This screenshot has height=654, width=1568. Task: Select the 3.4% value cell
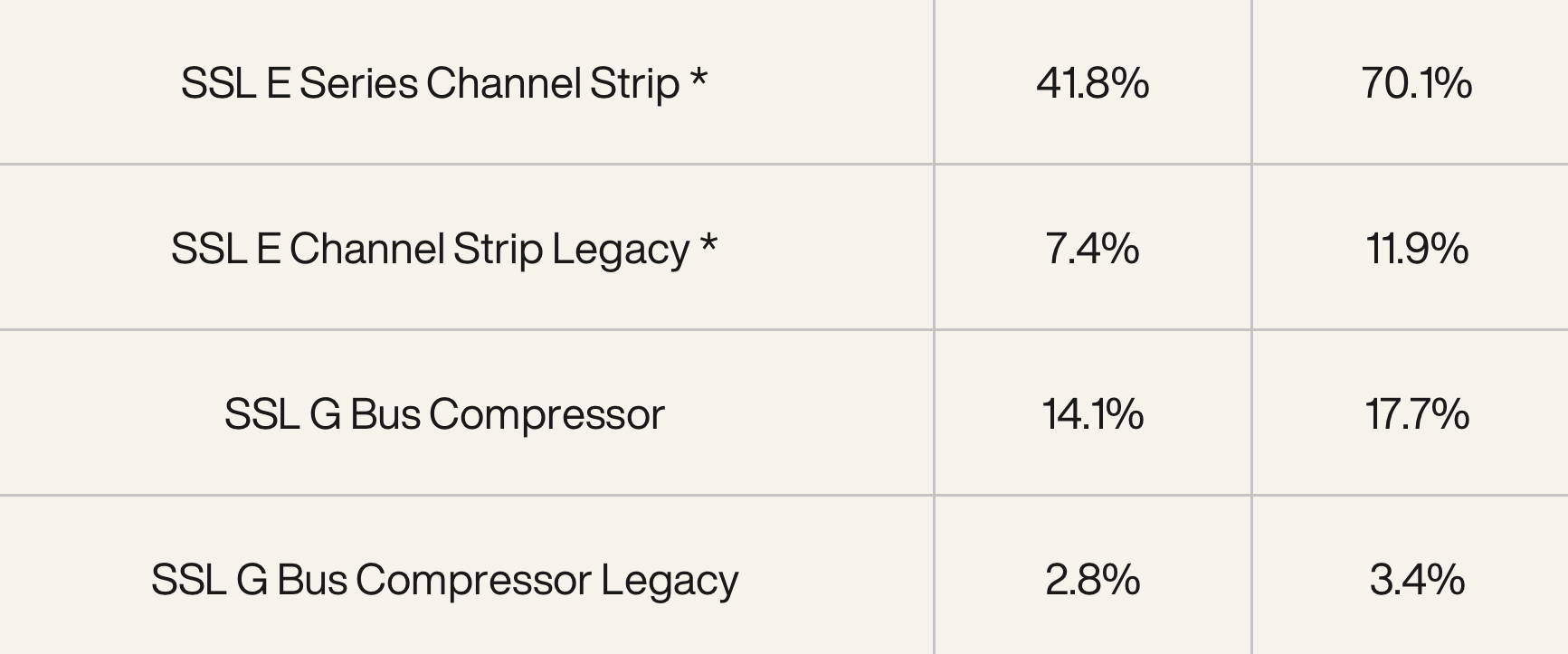tap(1416, 580)
